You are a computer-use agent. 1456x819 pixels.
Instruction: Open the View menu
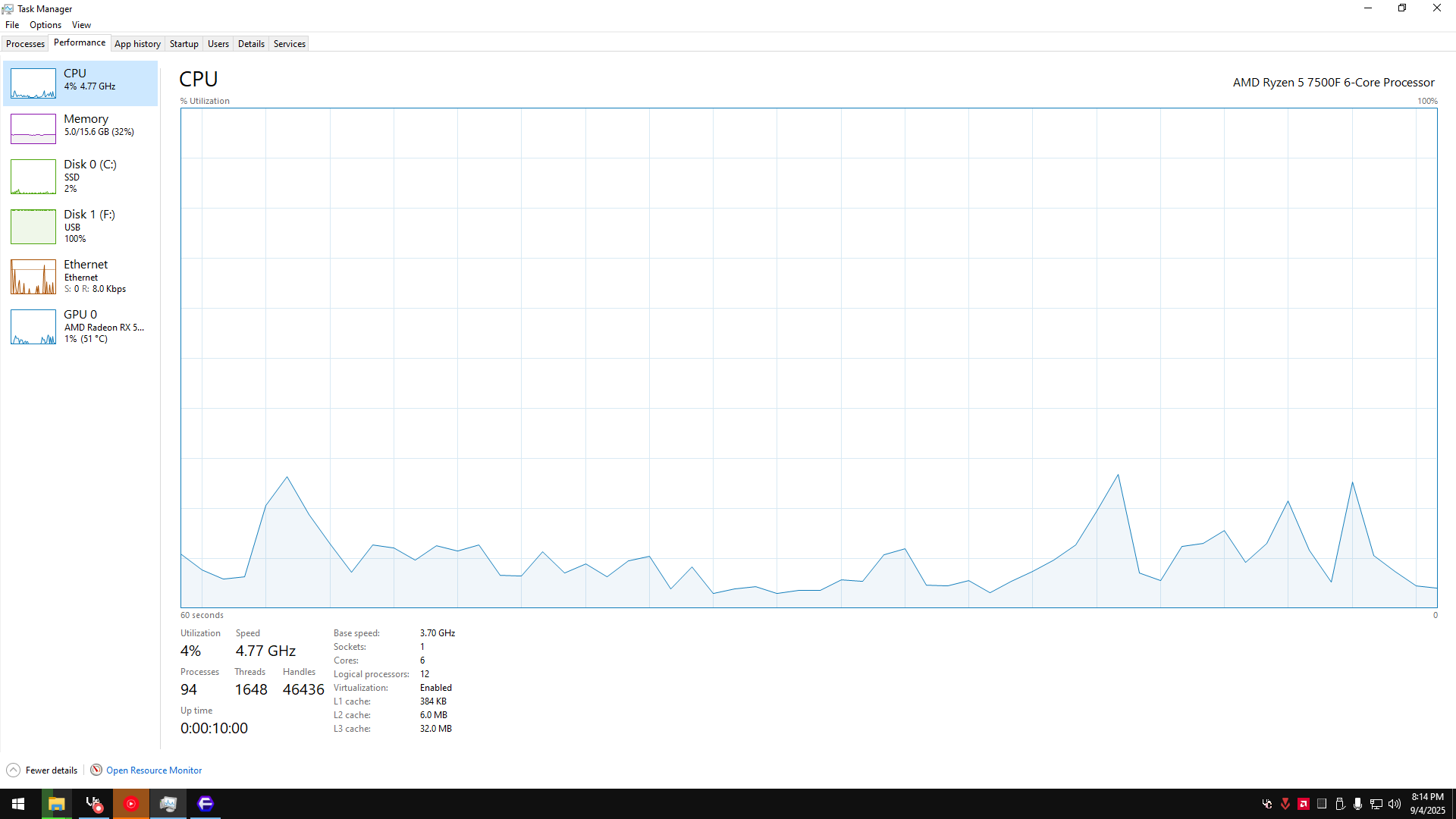click(81, 25)
